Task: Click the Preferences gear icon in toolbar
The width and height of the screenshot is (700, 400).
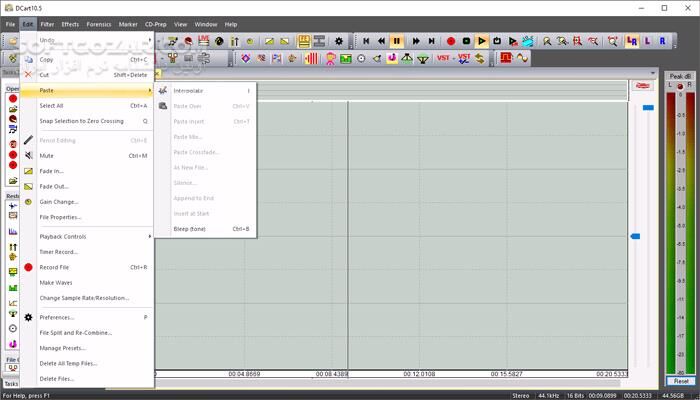Action: click(x=338, y=41)
